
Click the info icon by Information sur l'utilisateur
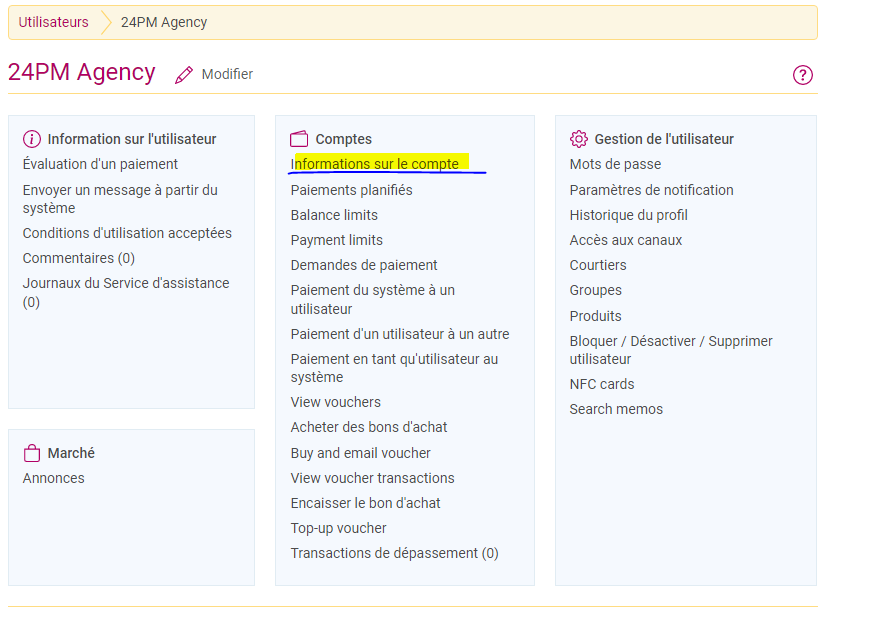click(32, 139)
